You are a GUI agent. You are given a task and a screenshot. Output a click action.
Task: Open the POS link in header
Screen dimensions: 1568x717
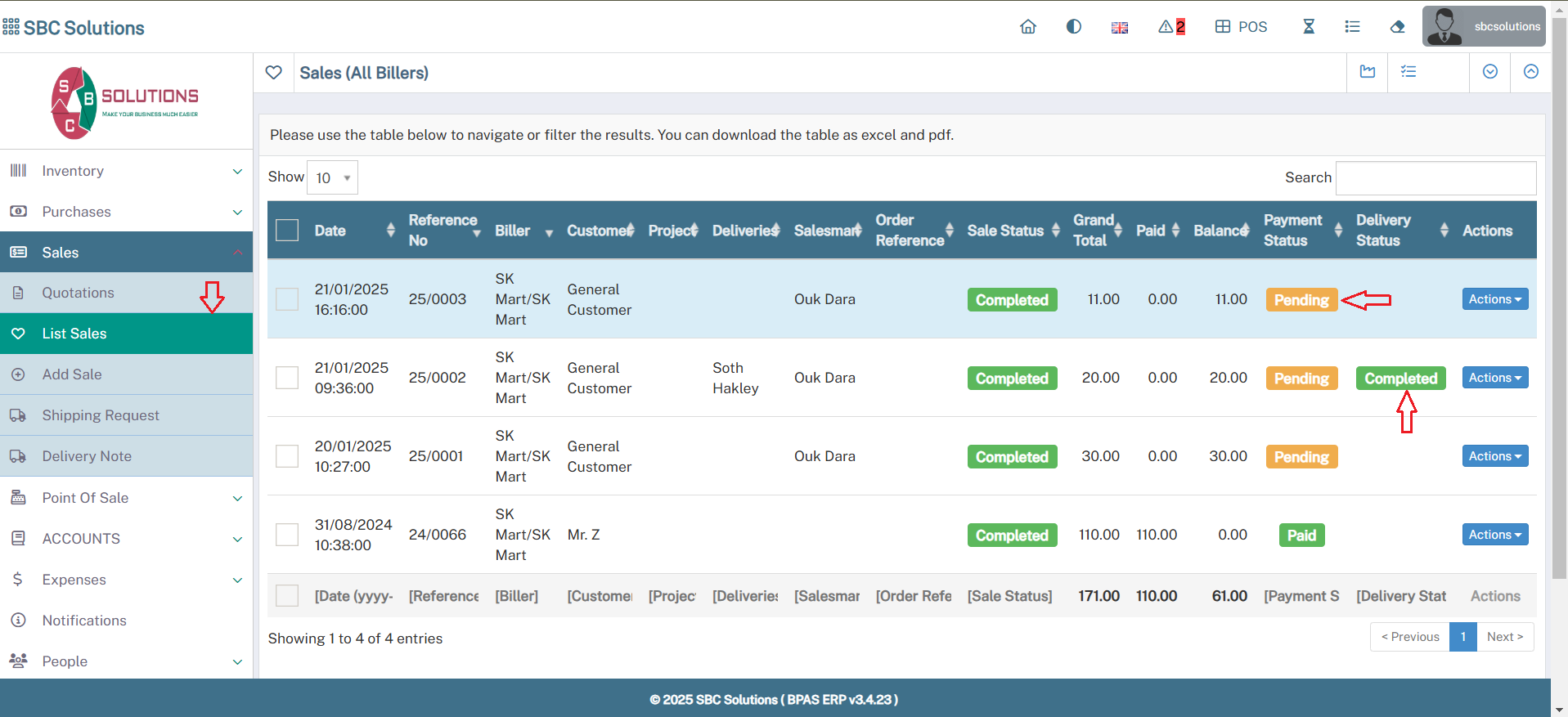(x=1242, y=27)
